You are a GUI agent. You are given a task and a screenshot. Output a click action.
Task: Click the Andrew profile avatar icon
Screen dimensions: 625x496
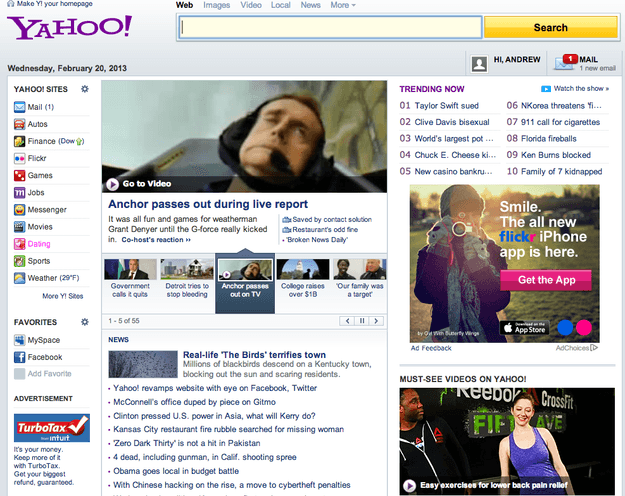[x=479, y=64]
